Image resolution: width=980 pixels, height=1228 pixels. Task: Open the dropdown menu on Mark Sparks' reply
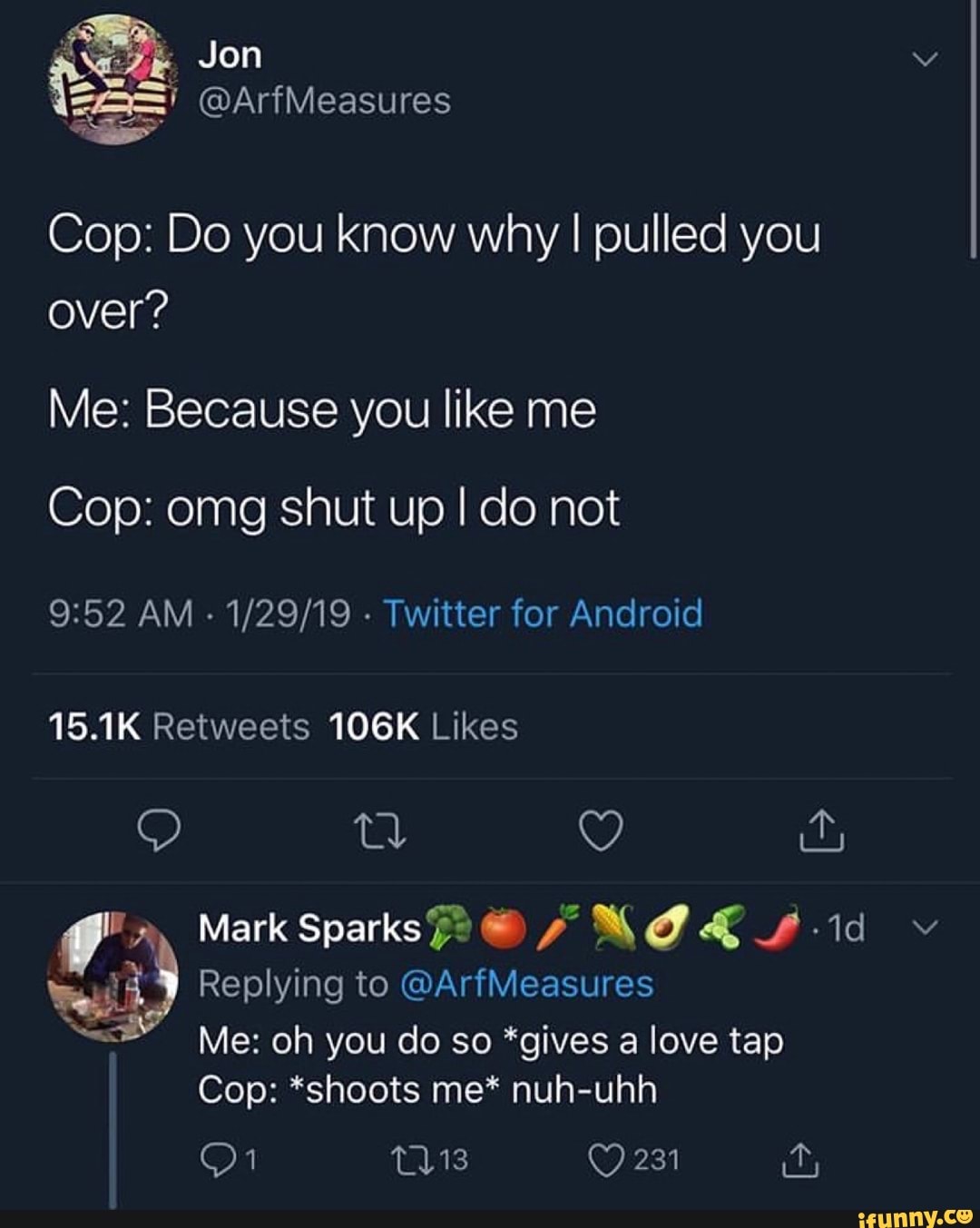coord(925,928)
